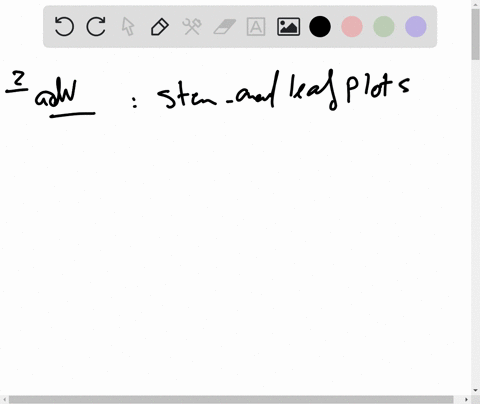Viewport: 480px width, 404px height.
Task: Click the scroll up arrow
Action: 475,4
